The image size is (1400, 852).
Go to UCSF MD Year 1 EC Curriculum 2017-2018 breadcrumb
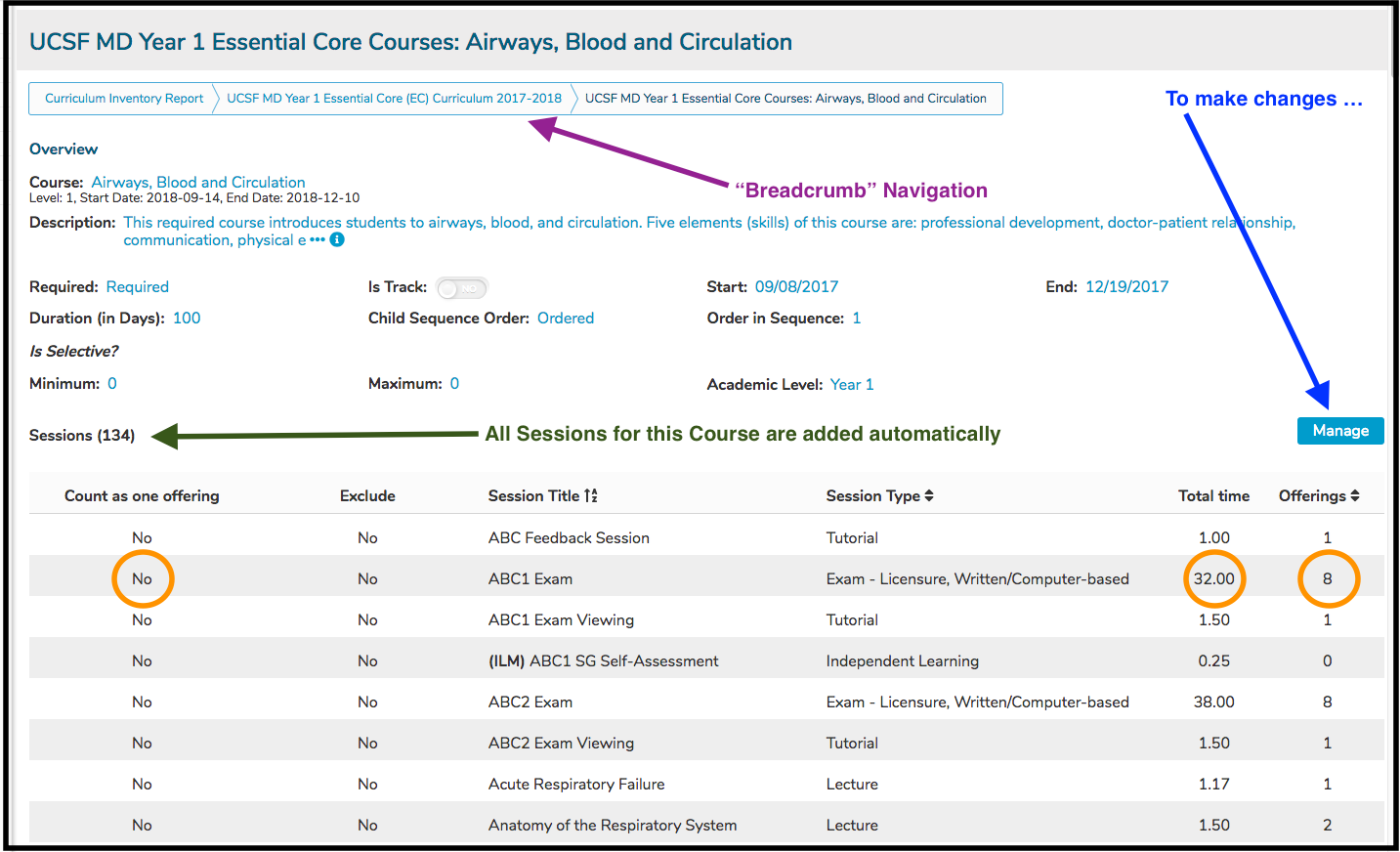point(394,98)
